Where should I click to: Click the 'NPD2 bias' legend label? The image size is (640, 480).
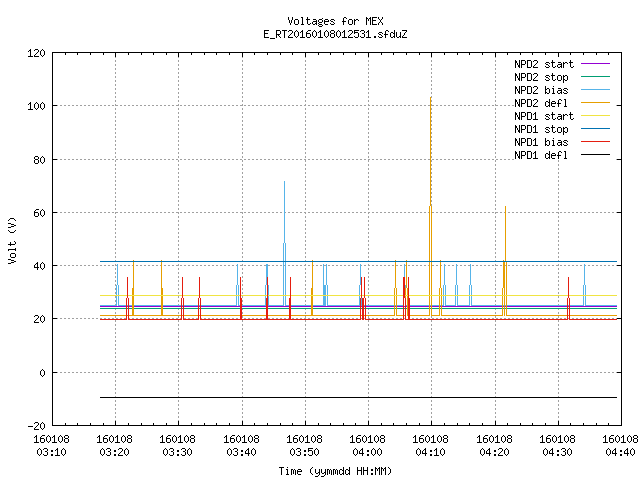click(x=541, y=90)
